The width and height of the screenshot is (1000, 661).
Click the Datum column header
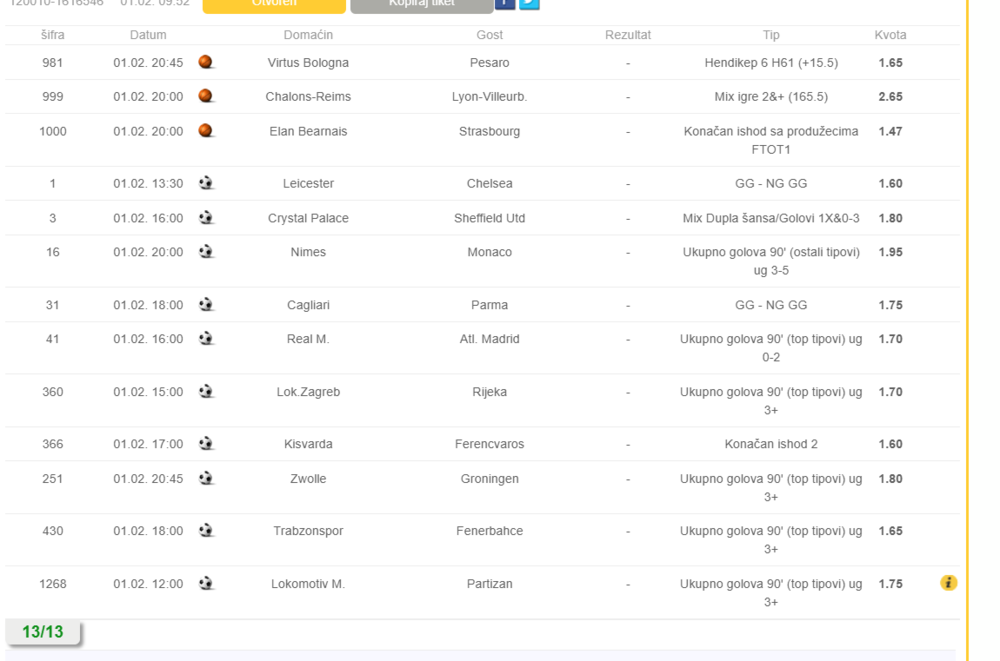[x=148, y=35]
